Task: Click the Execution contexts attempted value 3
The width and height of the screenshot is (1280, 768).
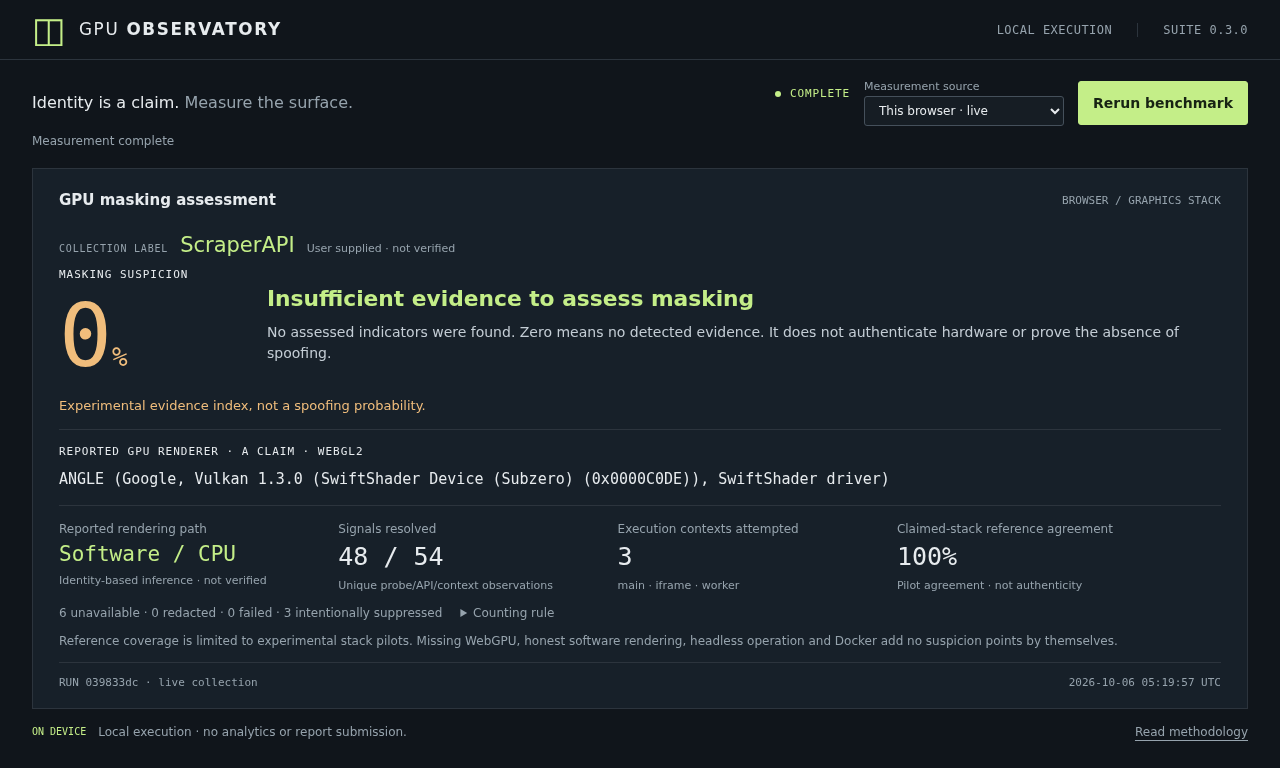Action: (x=625, y=557)
